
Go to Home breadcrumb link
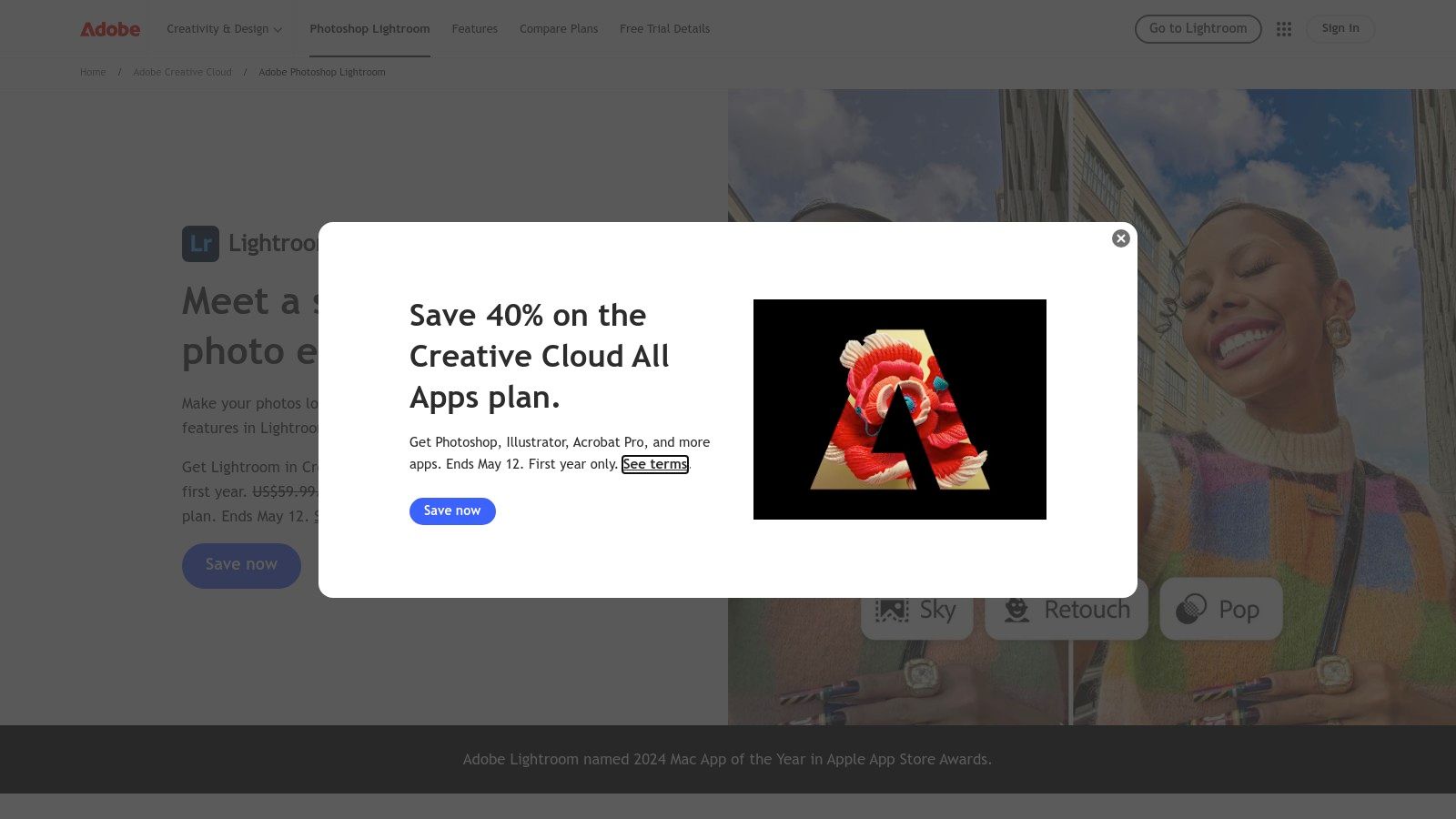[93, 72]
